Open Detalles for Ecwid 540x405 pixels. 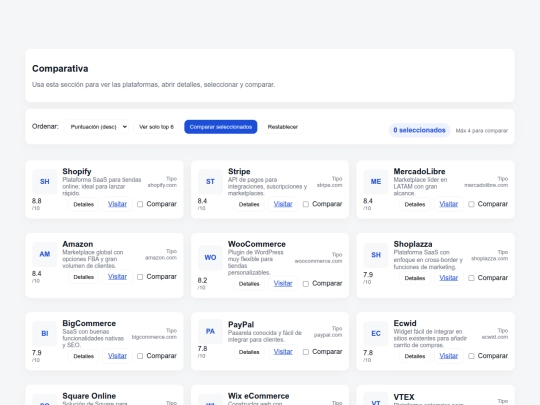coord(415,356)
